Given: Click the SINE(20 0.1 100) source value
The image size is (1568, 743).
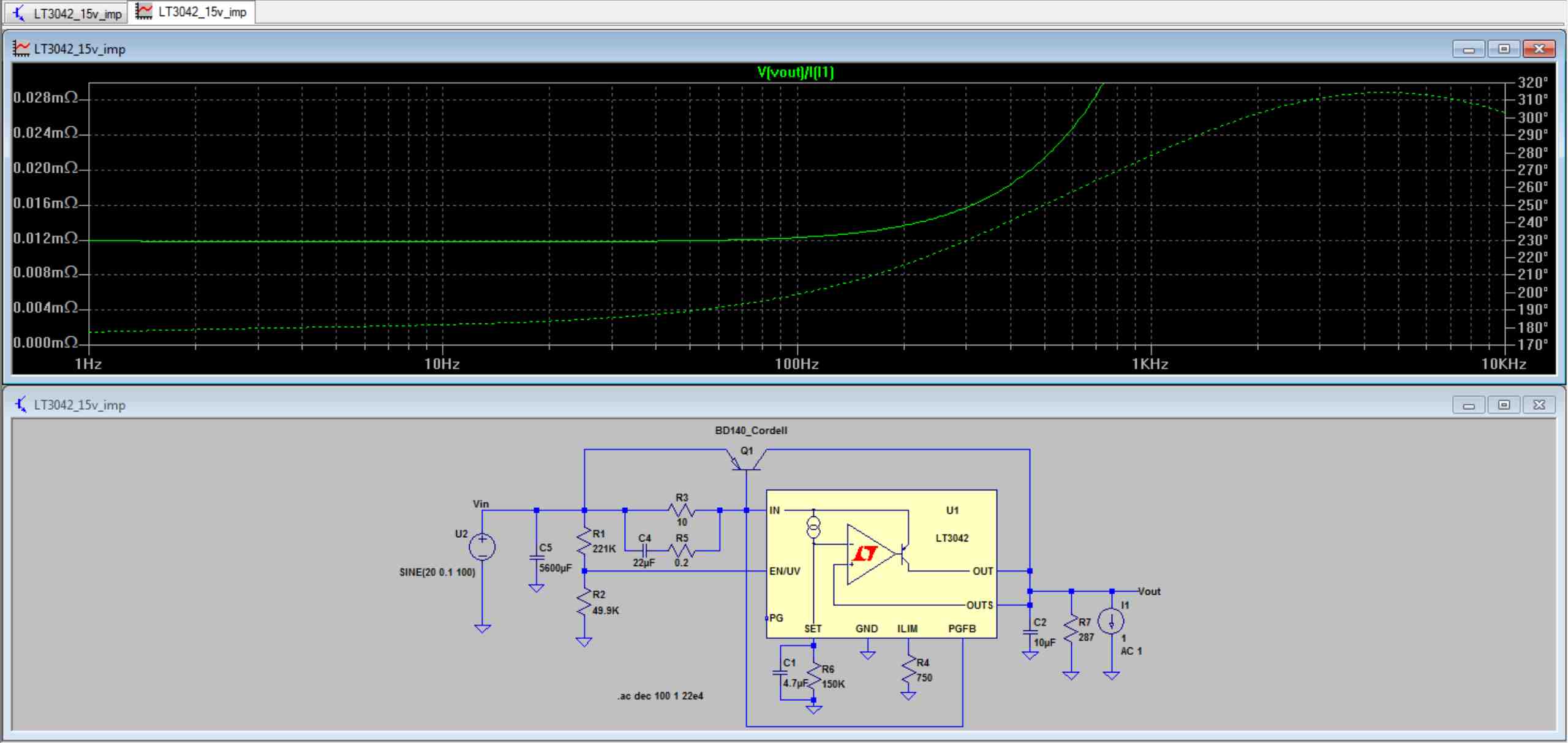Looking at the screenshot, I should (x=437, y=572).
